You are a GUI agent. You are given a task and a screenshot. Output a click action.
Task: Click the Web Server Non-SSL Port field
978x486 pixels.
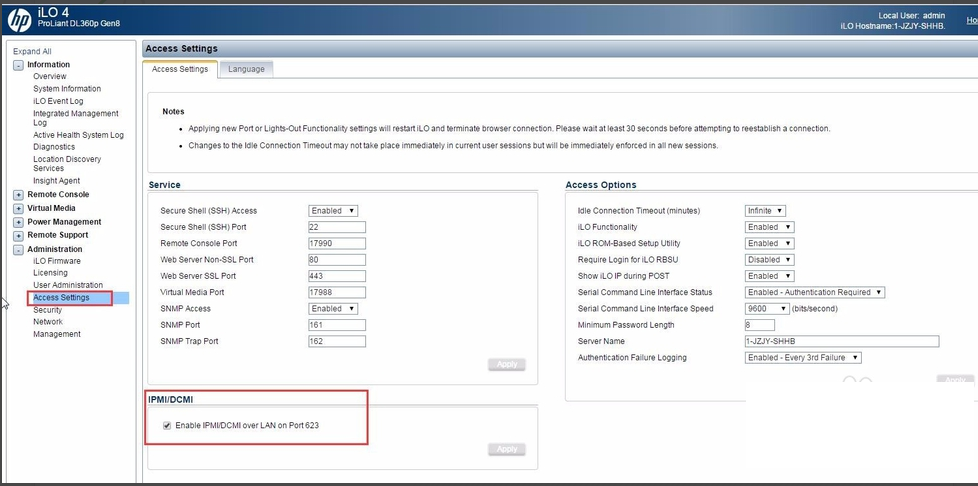coord(337,260)
